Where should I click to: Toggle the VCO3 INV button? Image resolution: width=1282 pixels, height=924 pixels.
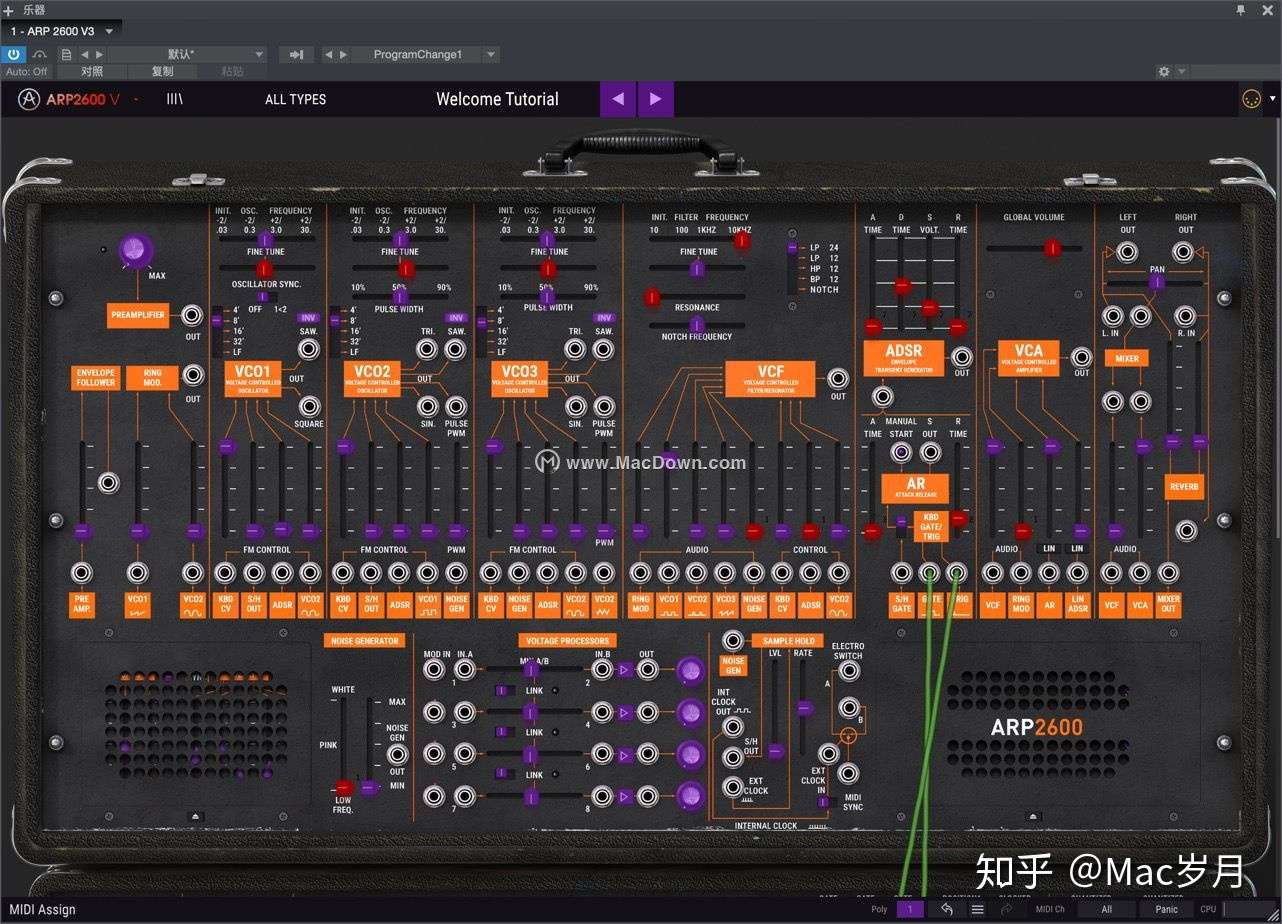(603, 318)
